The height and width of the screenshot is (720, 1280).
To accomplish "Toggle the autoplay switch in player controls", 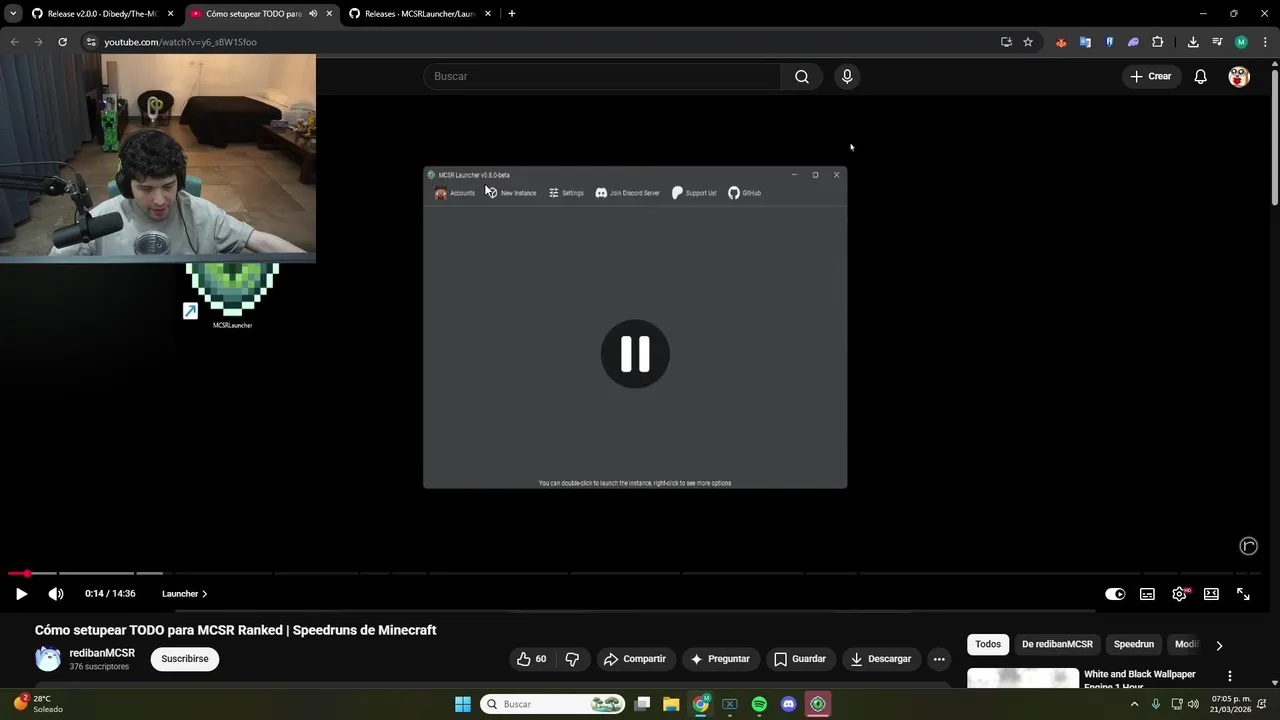I will (1115, 594).
